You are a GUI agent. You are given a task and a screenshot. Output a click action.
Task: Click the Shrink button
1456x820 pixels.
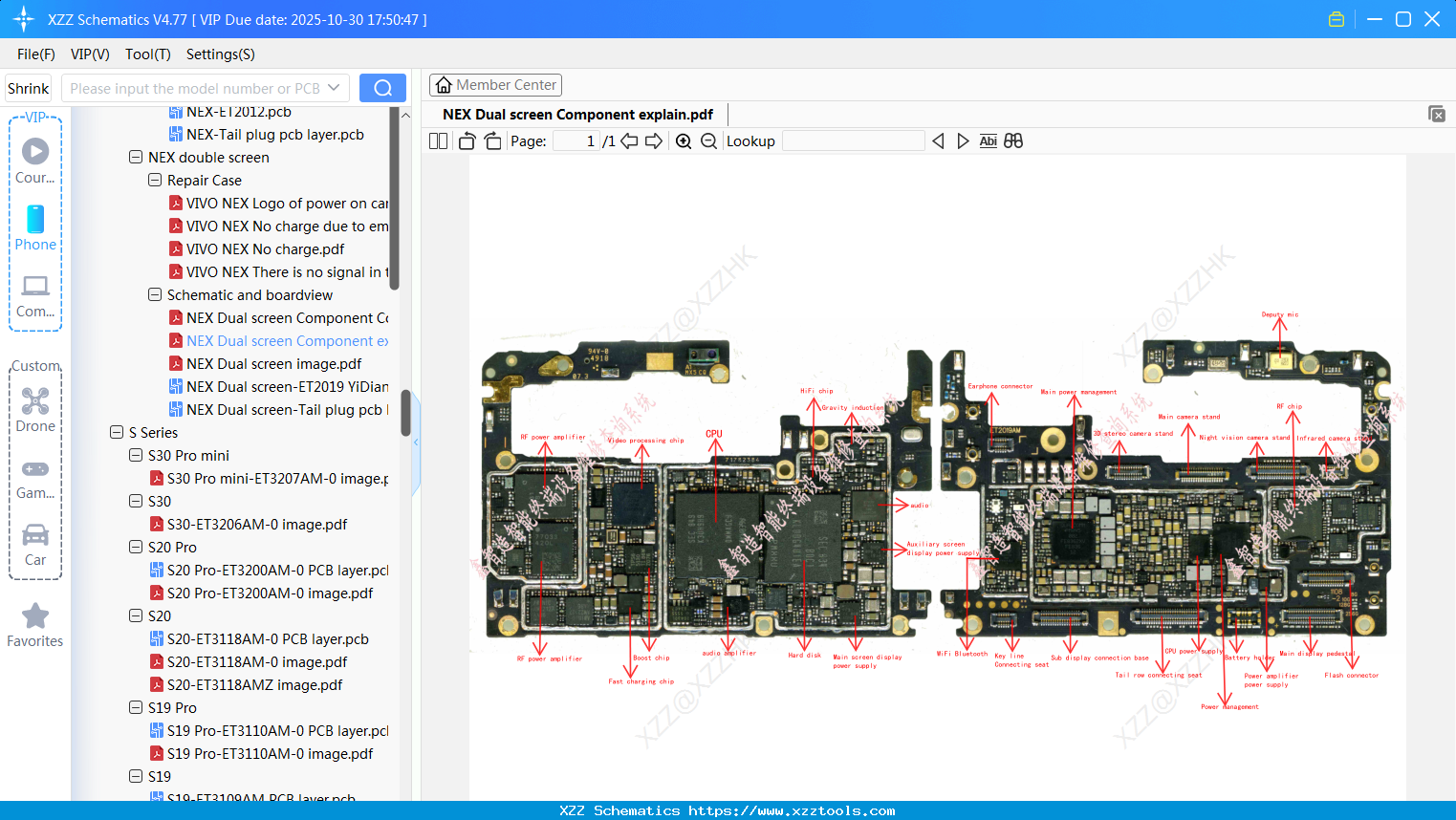pos(29,88)
